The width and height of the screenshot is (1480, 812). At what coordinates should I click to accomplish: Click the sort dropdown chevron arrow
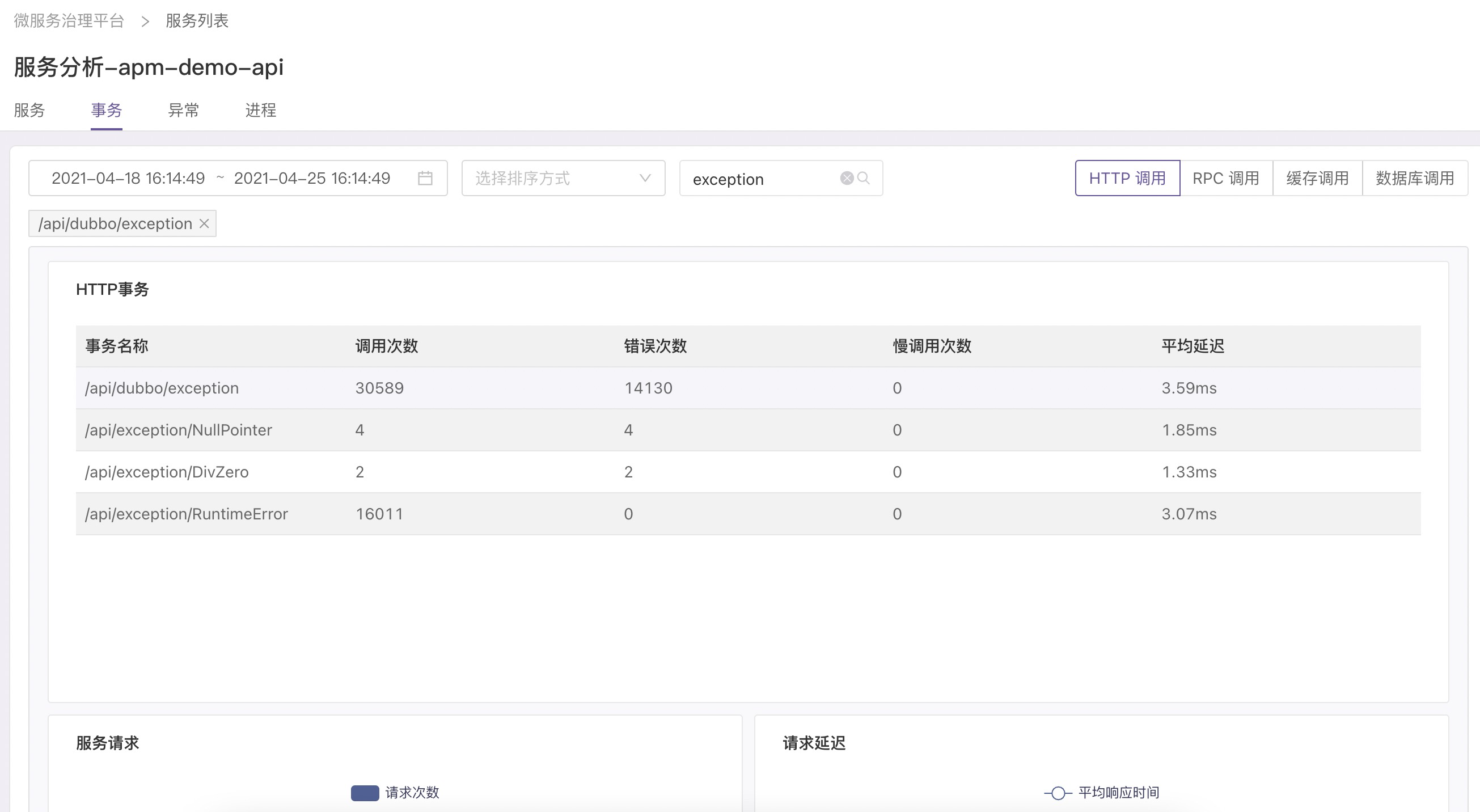coord(645,178)
